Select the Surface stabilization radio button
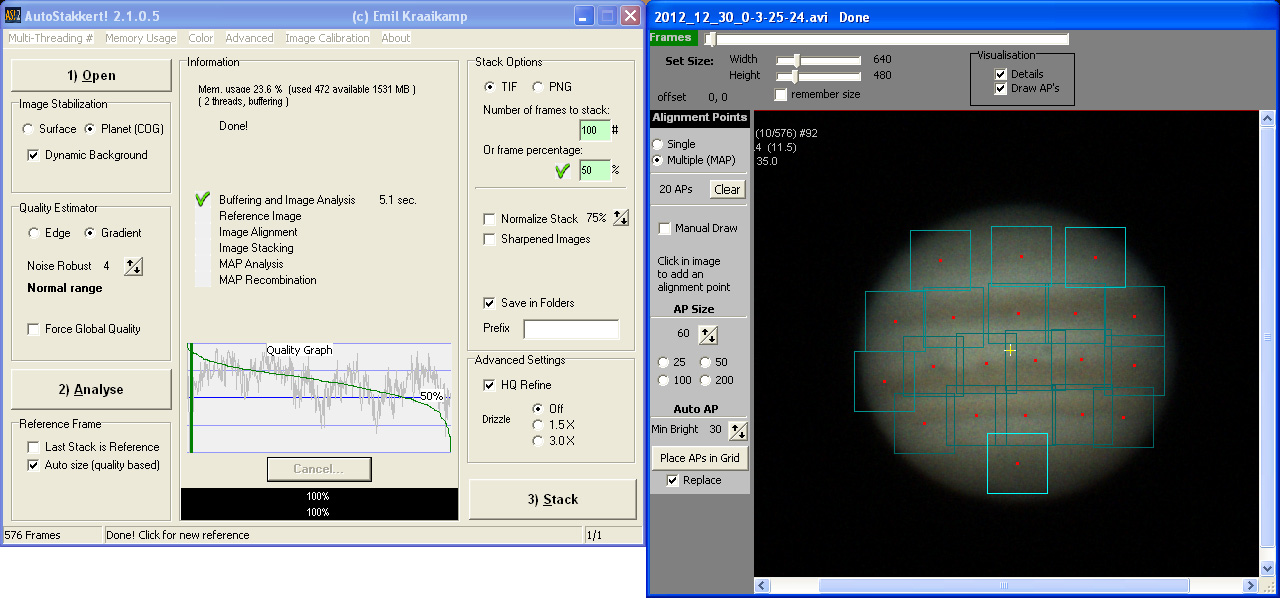 pyautogui.click(x=28, y=129)
